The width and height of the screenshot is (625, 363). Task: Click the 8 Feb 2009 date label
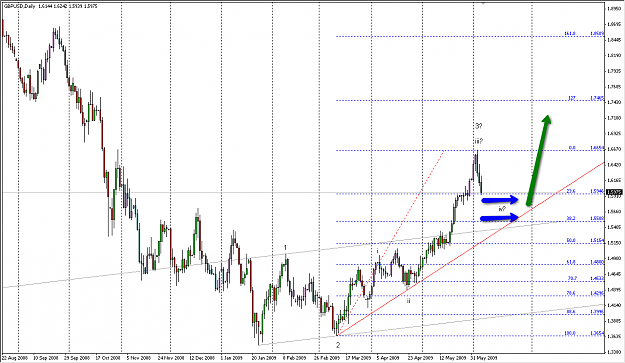tap(294, 358)
